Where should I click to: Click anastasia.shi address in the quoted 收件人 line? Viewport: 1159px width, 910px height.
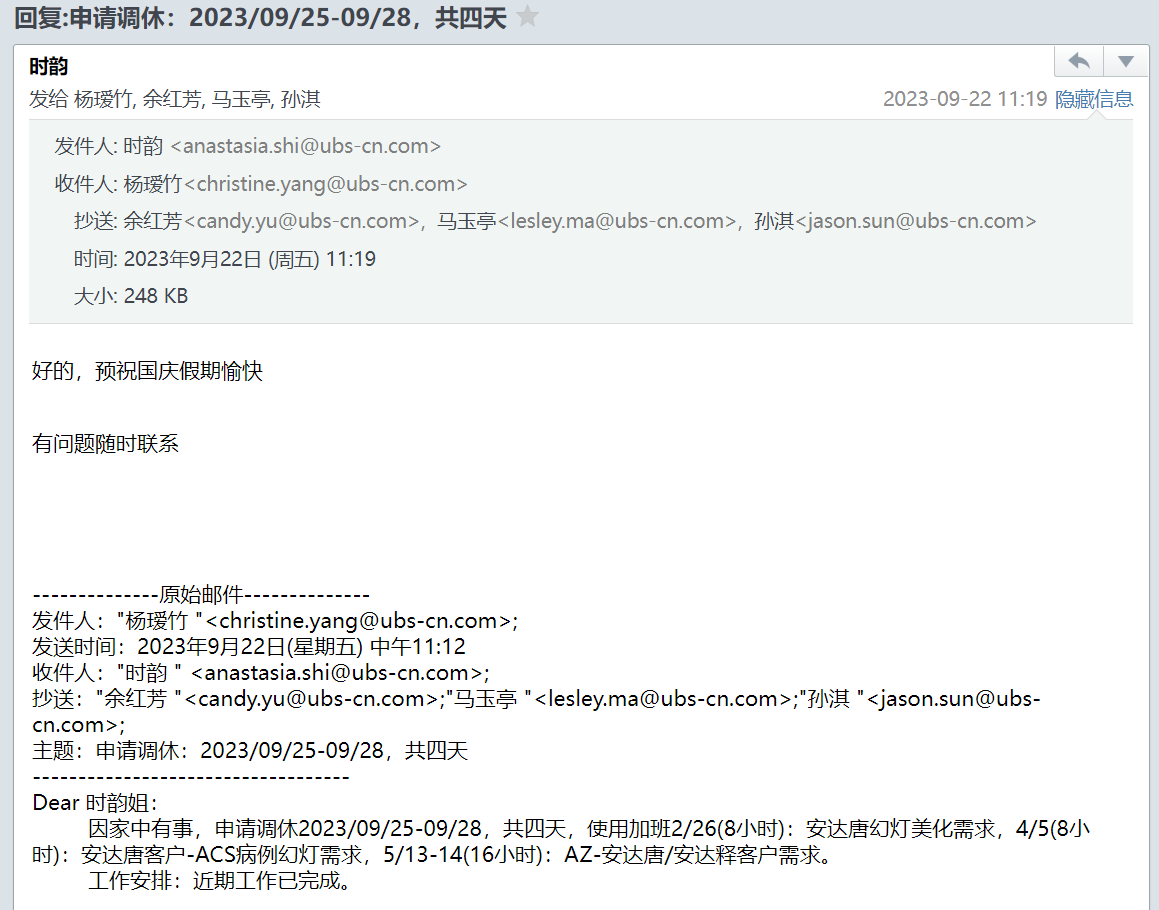[x=336, y=672]
